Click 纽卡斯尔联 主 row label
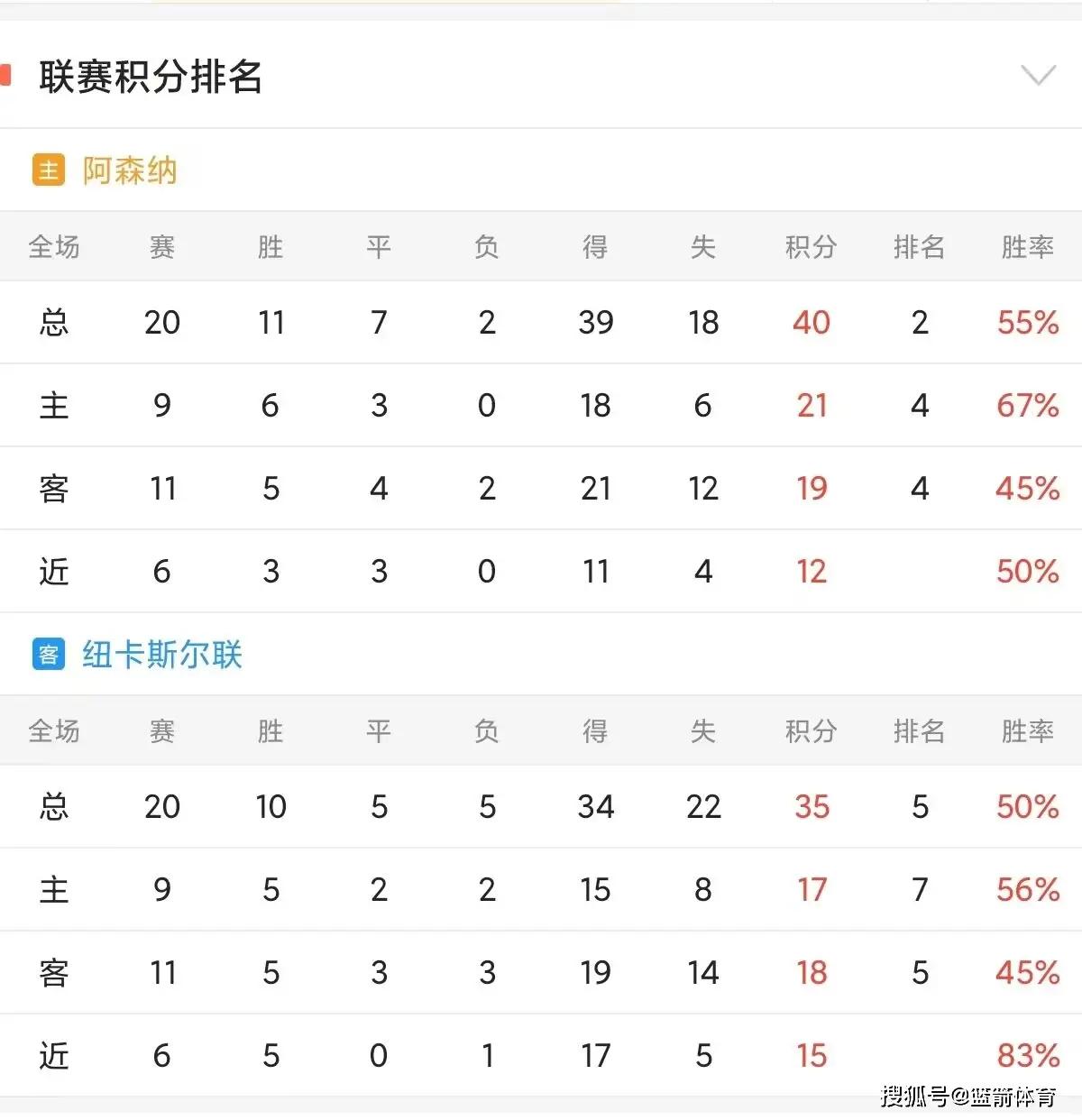This screenshot has width=1082, height=1120. 54,889
